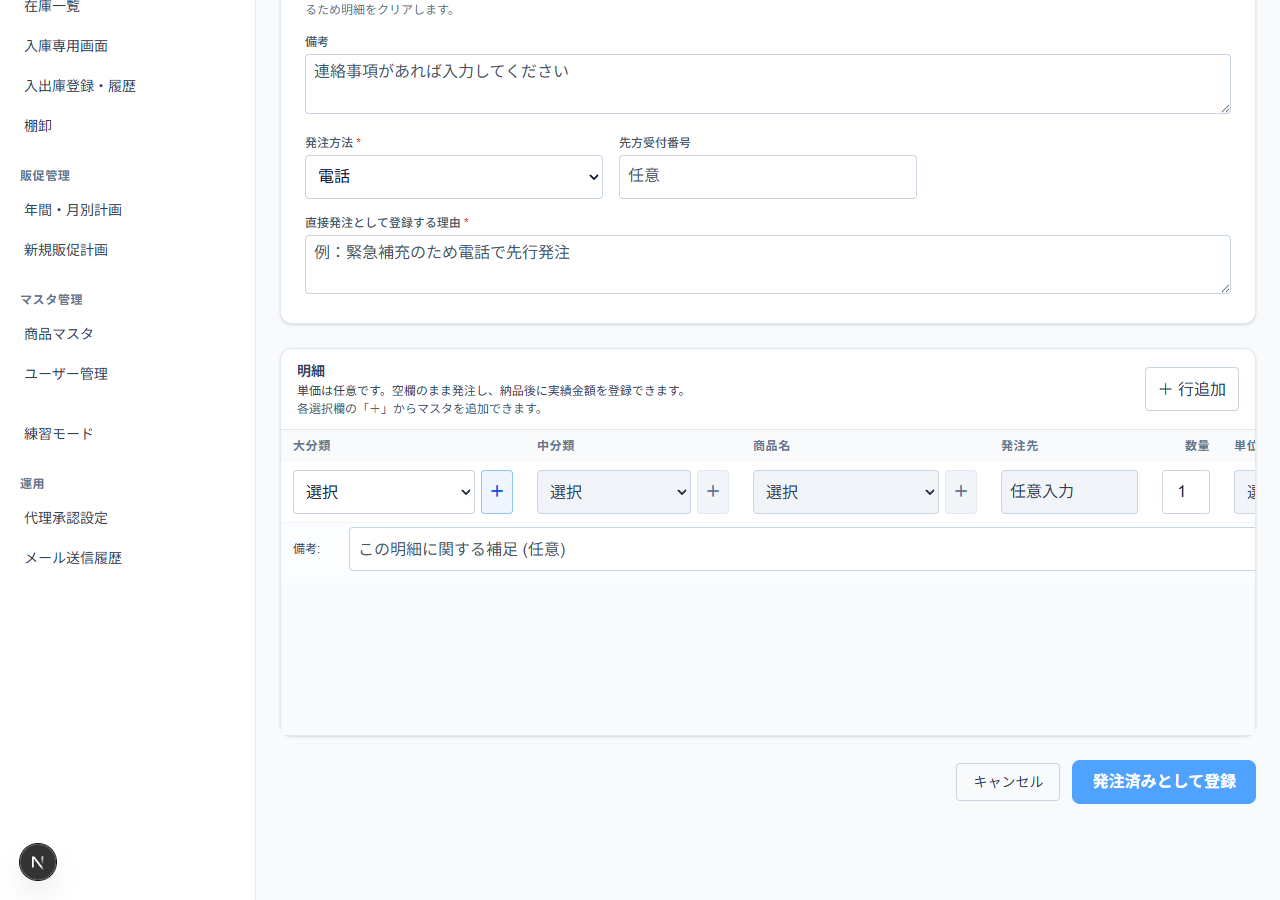Screen dimensions: 1280x900
Task: Expand the 中分類 選択 dropdown
Action: pyautogui.click(x=614, y=492)
